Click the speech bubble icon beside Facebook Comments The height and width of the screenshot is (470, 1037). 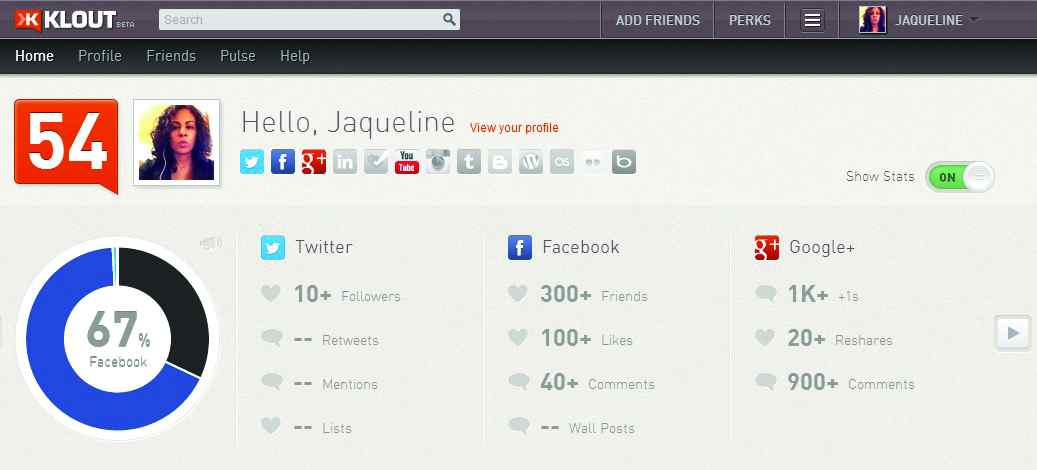point(518,381)
